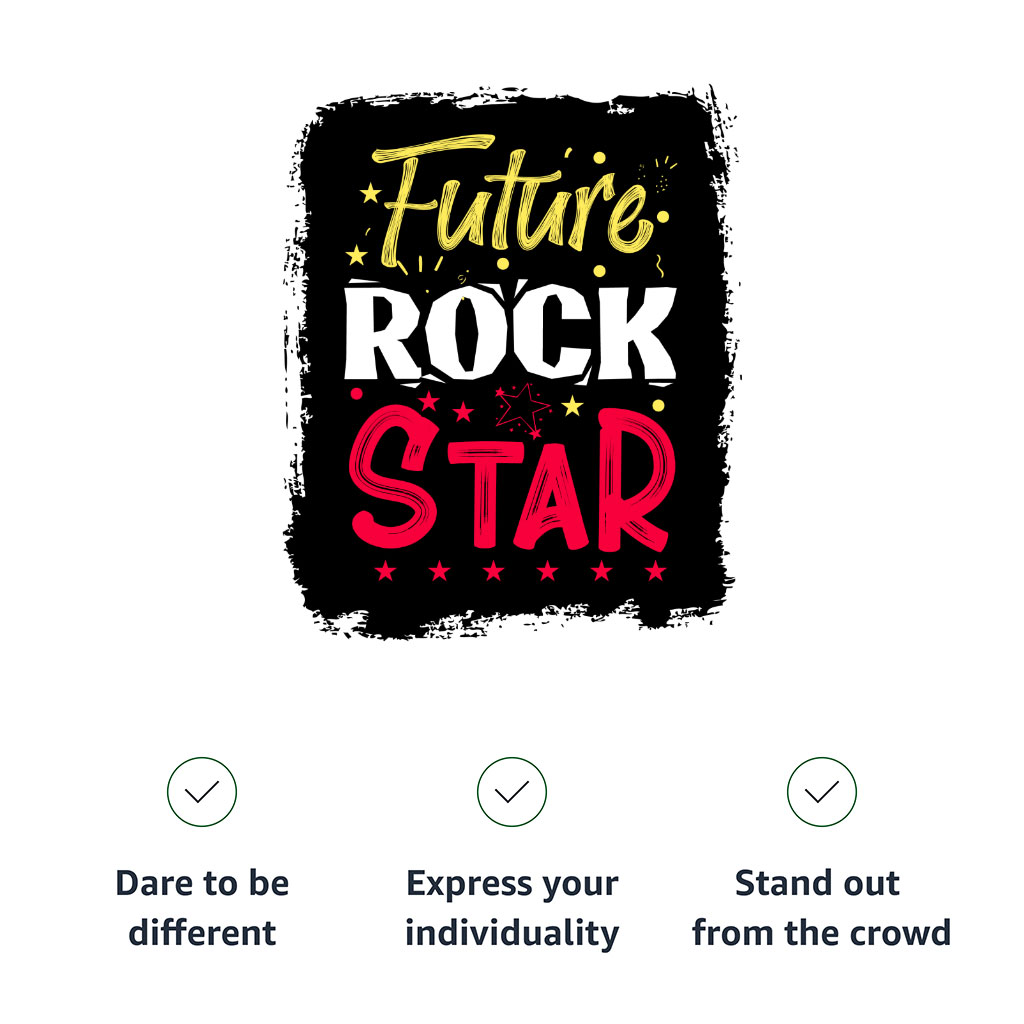Image resolution: width=1024 pixels, height=1024 pixels.
Task: Click the first red star in the bottom row
Action: tap(386, 572)
